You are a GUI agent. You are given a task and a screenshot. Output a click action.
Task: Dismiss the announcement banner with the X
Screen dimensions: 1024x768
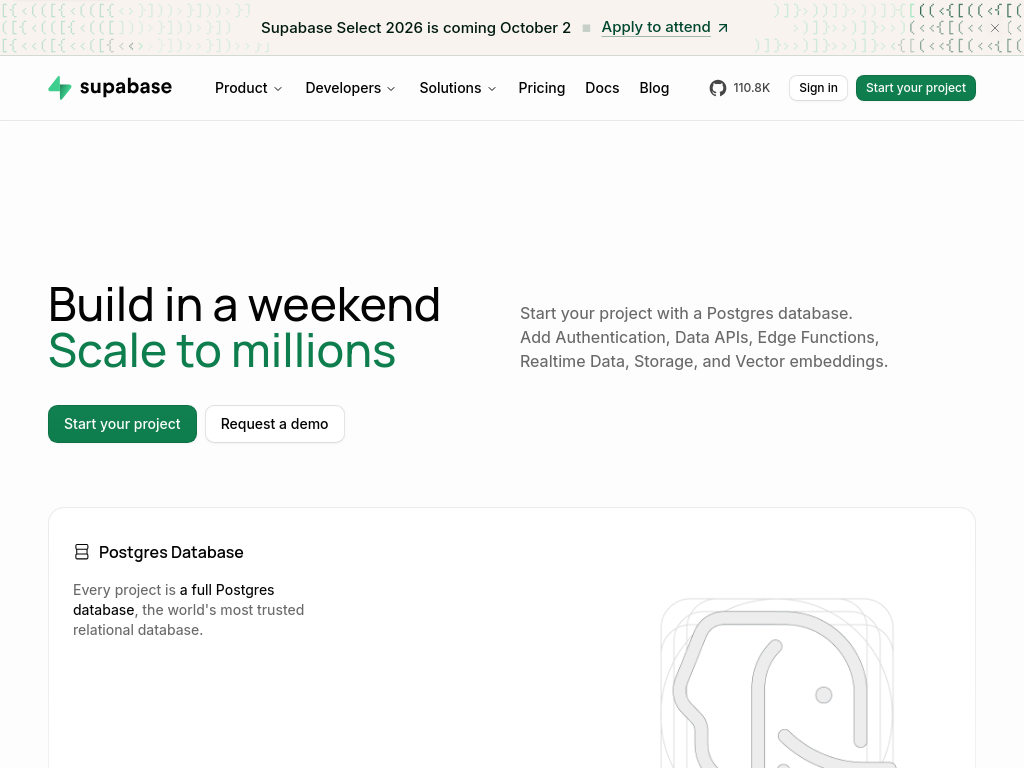[995, 28]
